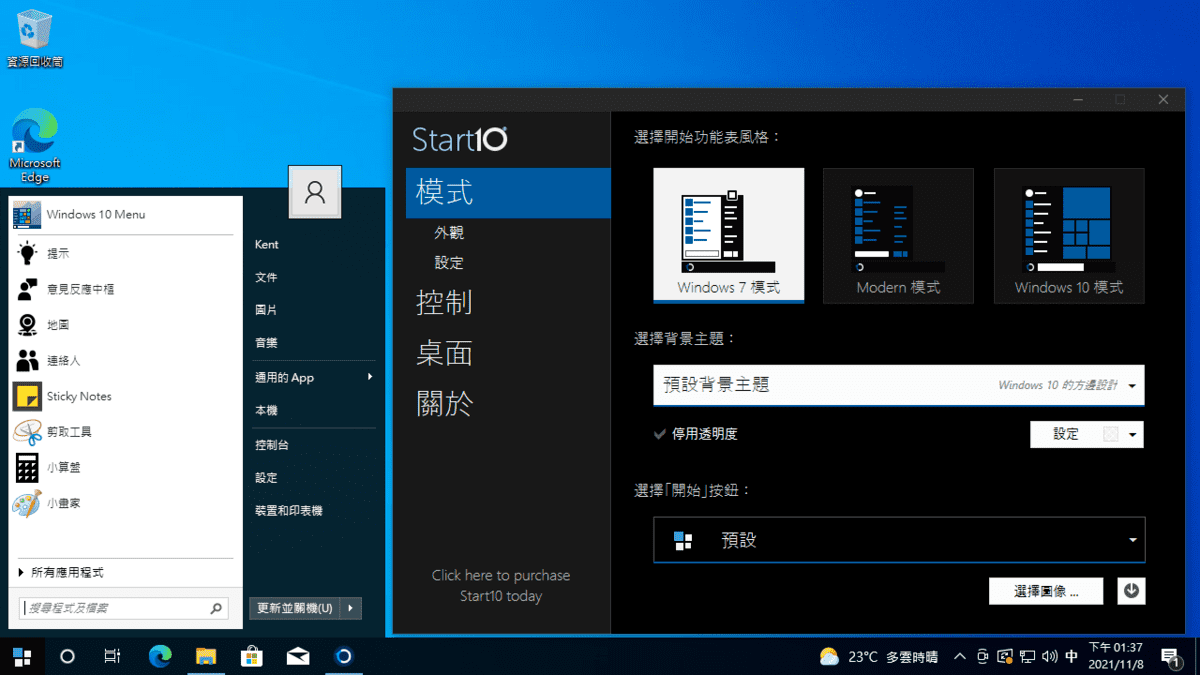
Task: Click the purchase Start10 today link
Action: coord(501,585)
